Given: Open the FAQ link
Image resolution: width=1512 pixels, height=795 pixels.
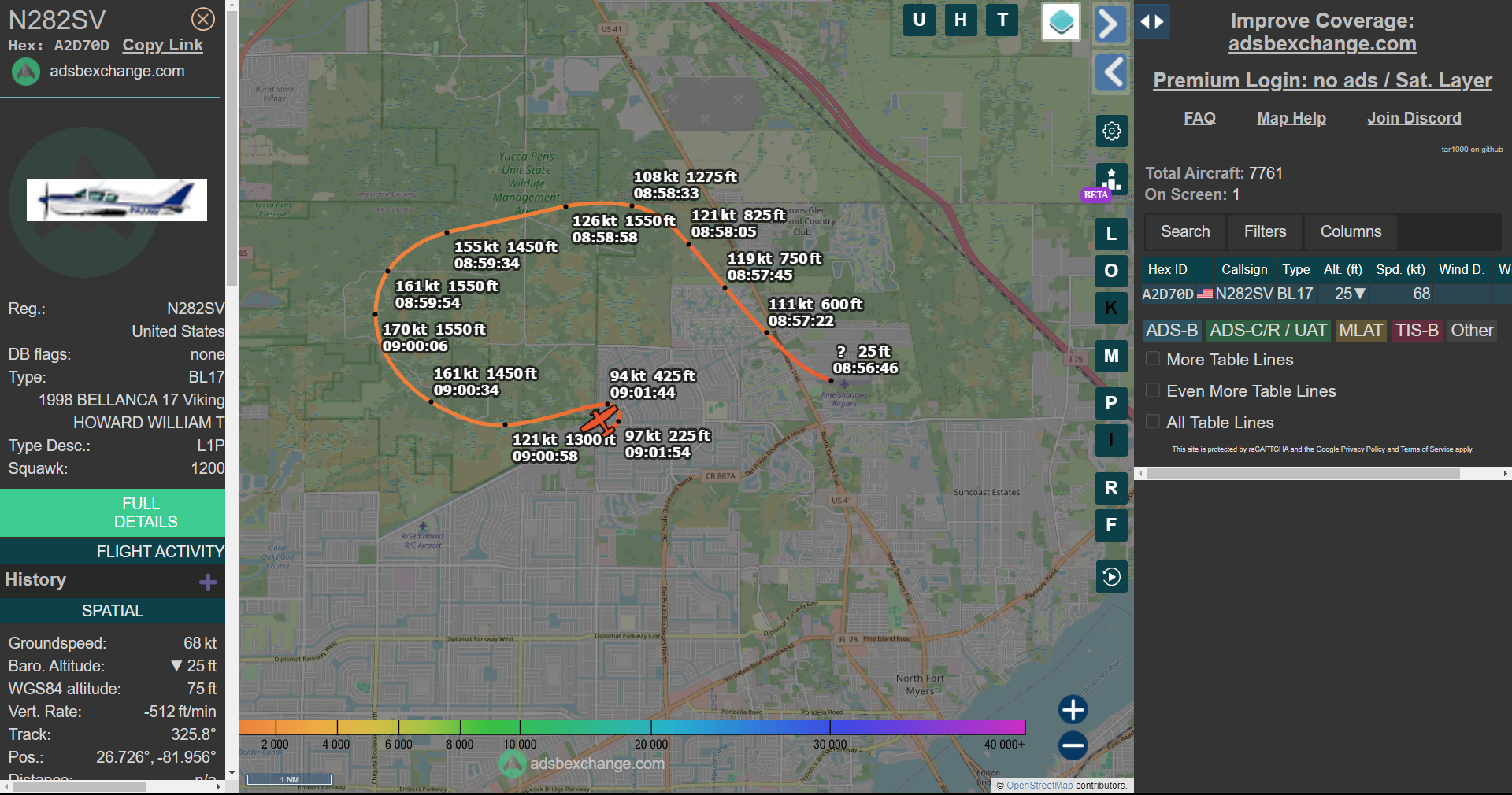Looking at the screenshot, I should (1199, 118).
